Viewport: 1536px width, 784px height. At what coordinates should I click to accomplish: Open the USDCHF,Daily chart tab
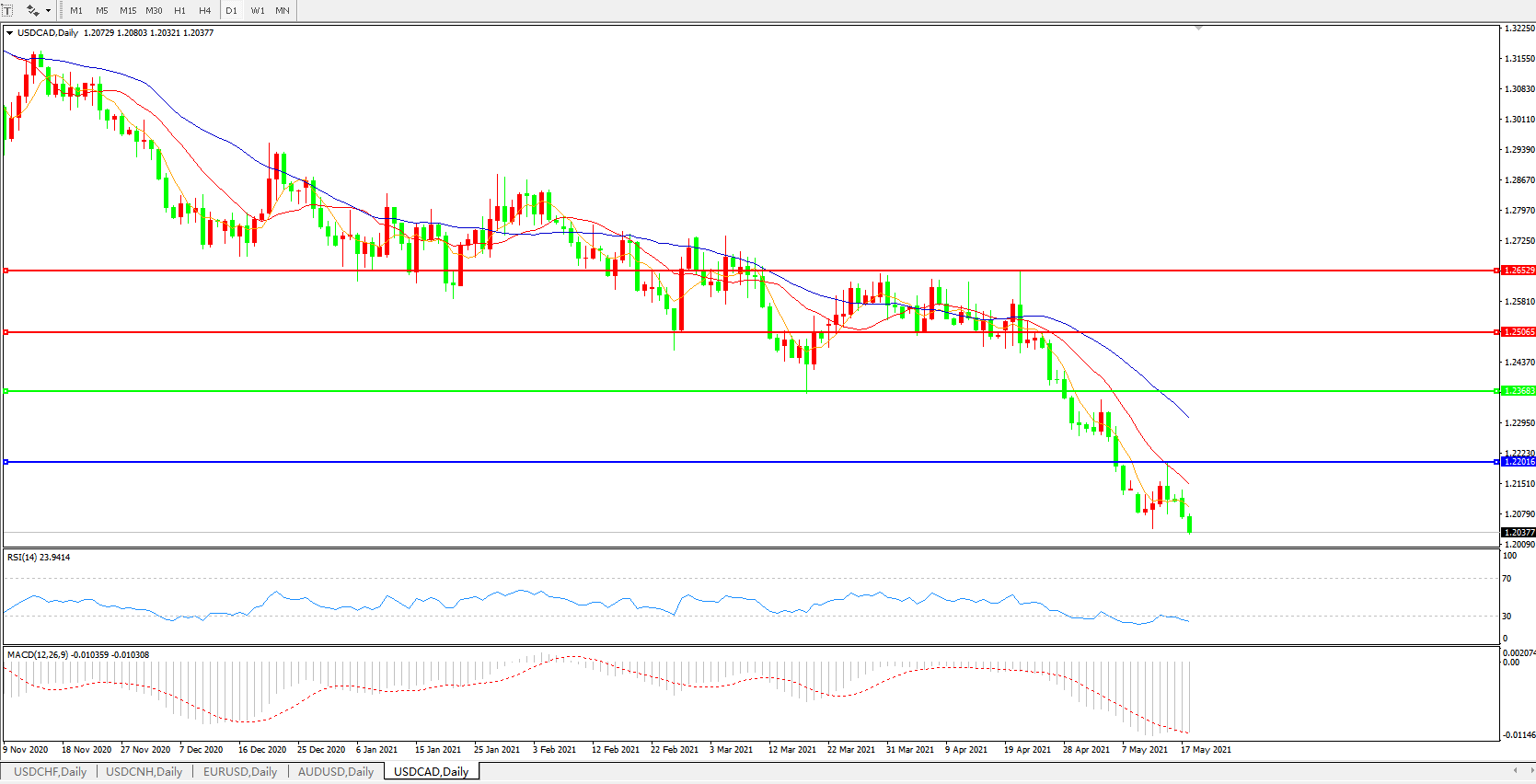50,772
